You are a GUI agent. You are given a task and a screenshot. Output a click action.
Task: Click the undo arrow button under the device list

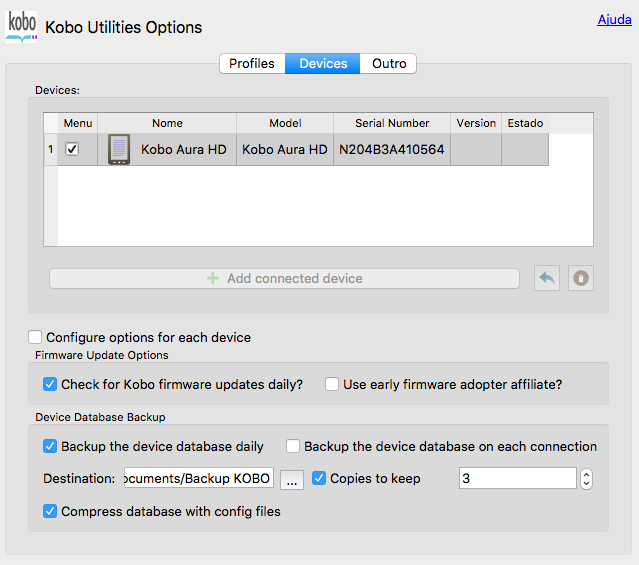(x=547, y=278)
